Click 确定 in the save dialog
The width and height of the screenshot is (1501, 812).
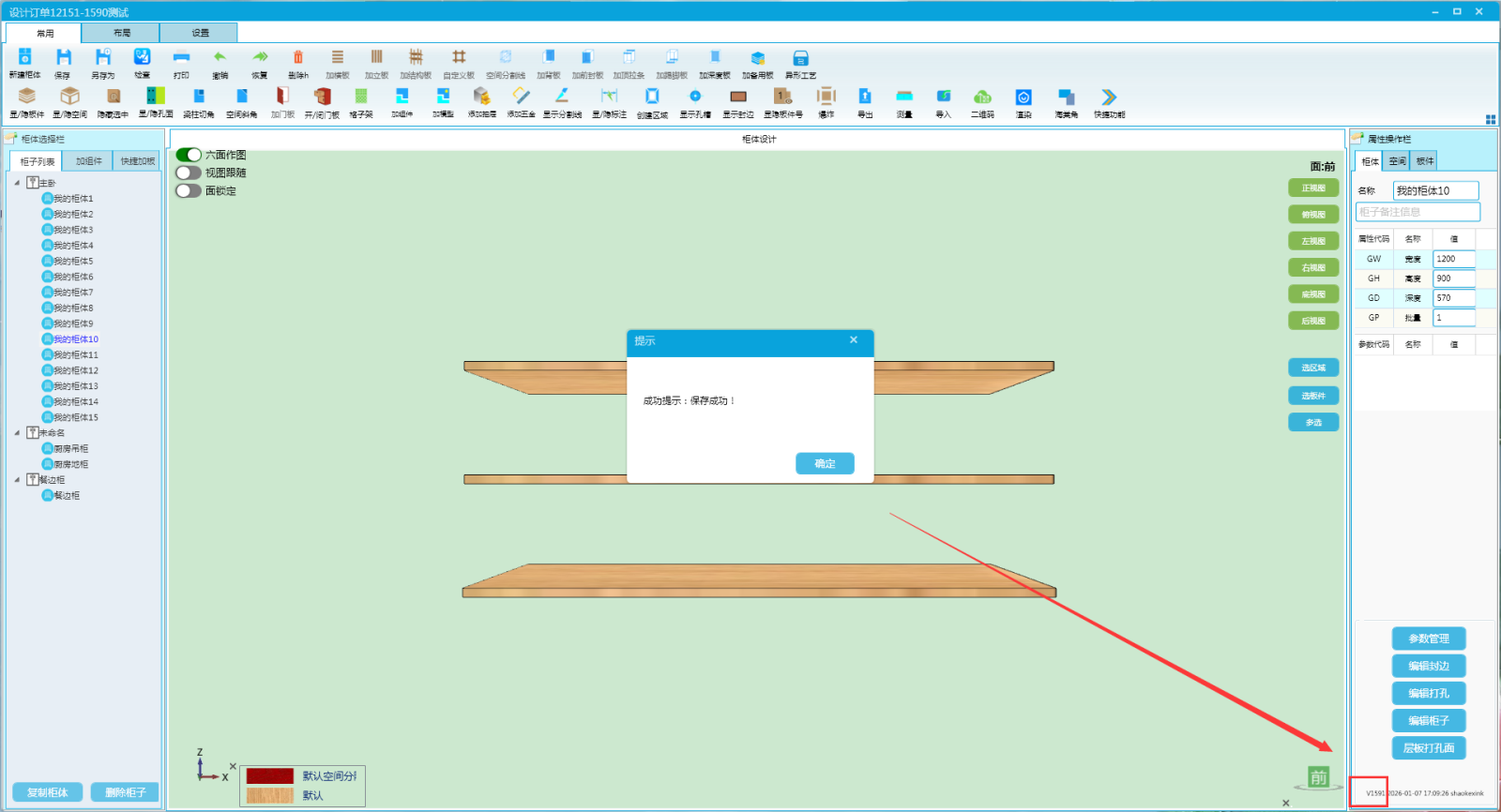825,463
